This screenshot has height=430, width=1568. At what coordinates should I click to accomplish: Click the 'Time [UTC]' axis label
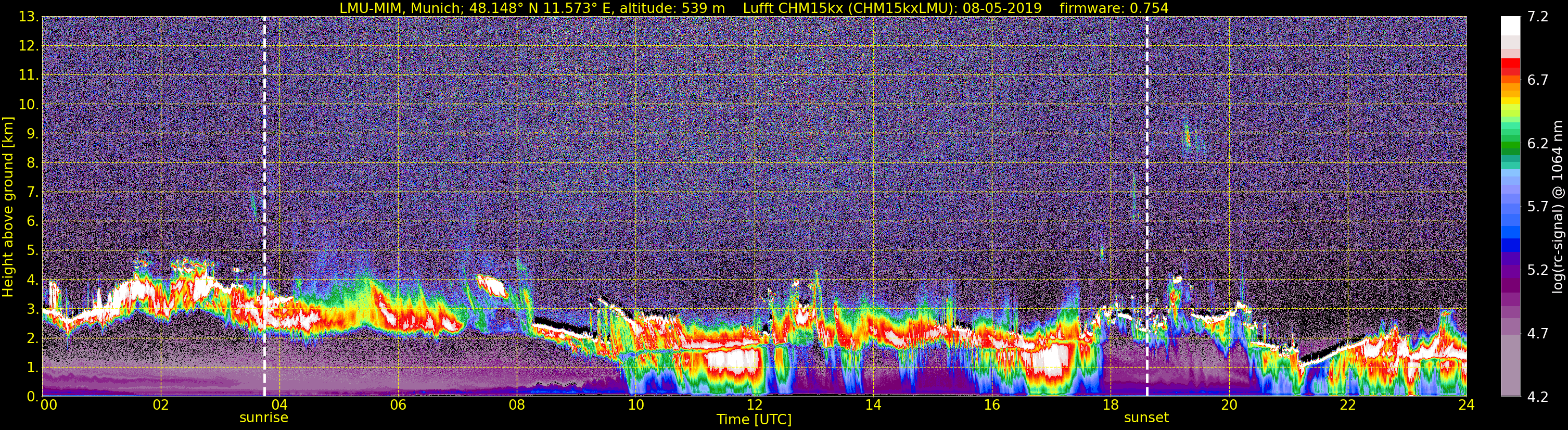coord(754,420)
